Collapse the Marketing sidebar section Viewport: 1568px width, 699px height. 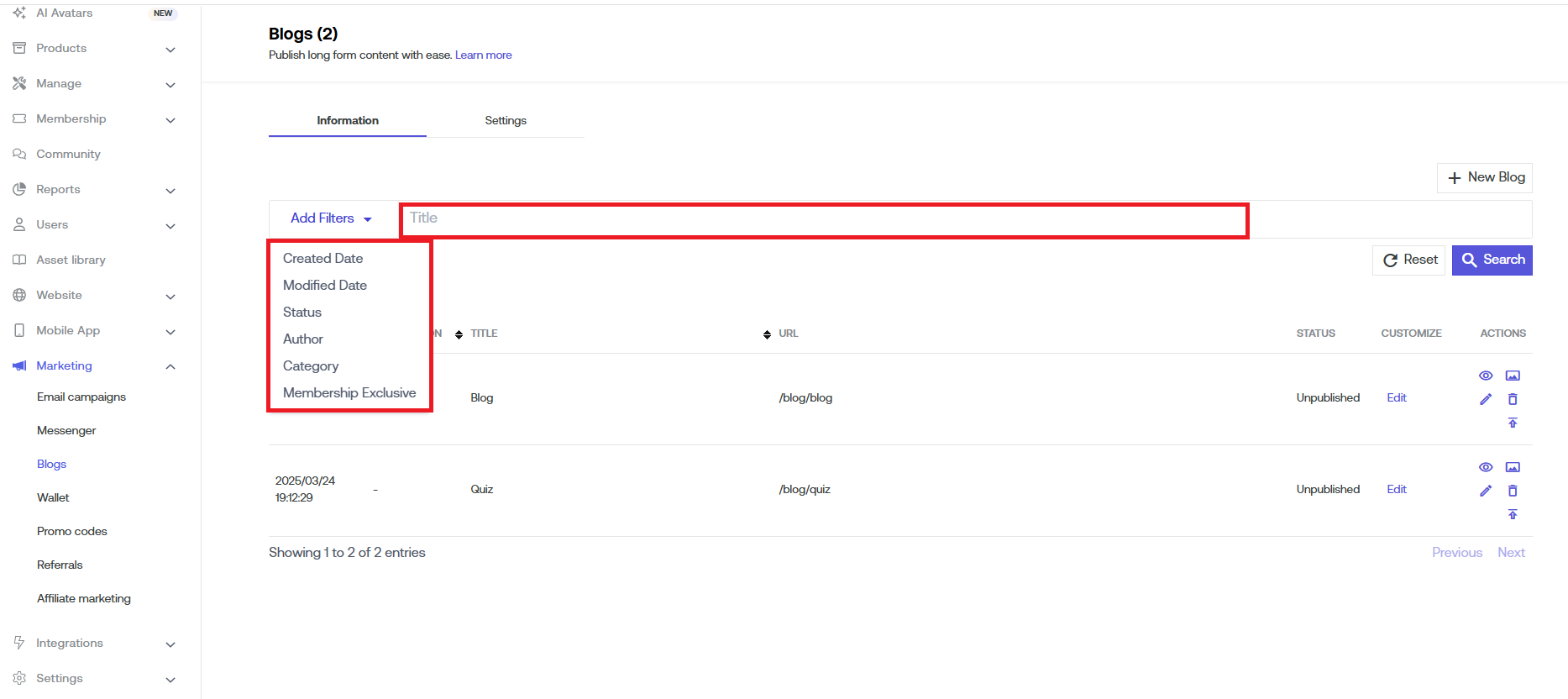[170, 366]
